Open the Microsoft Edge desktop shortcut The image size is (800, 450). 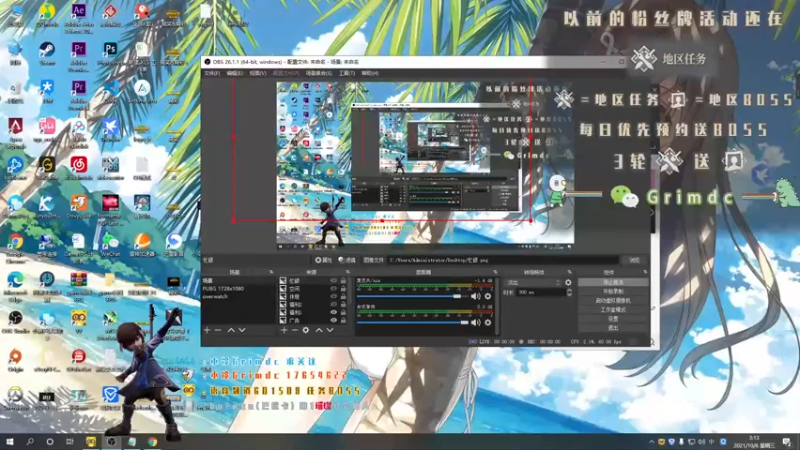(x=15, y=287)
